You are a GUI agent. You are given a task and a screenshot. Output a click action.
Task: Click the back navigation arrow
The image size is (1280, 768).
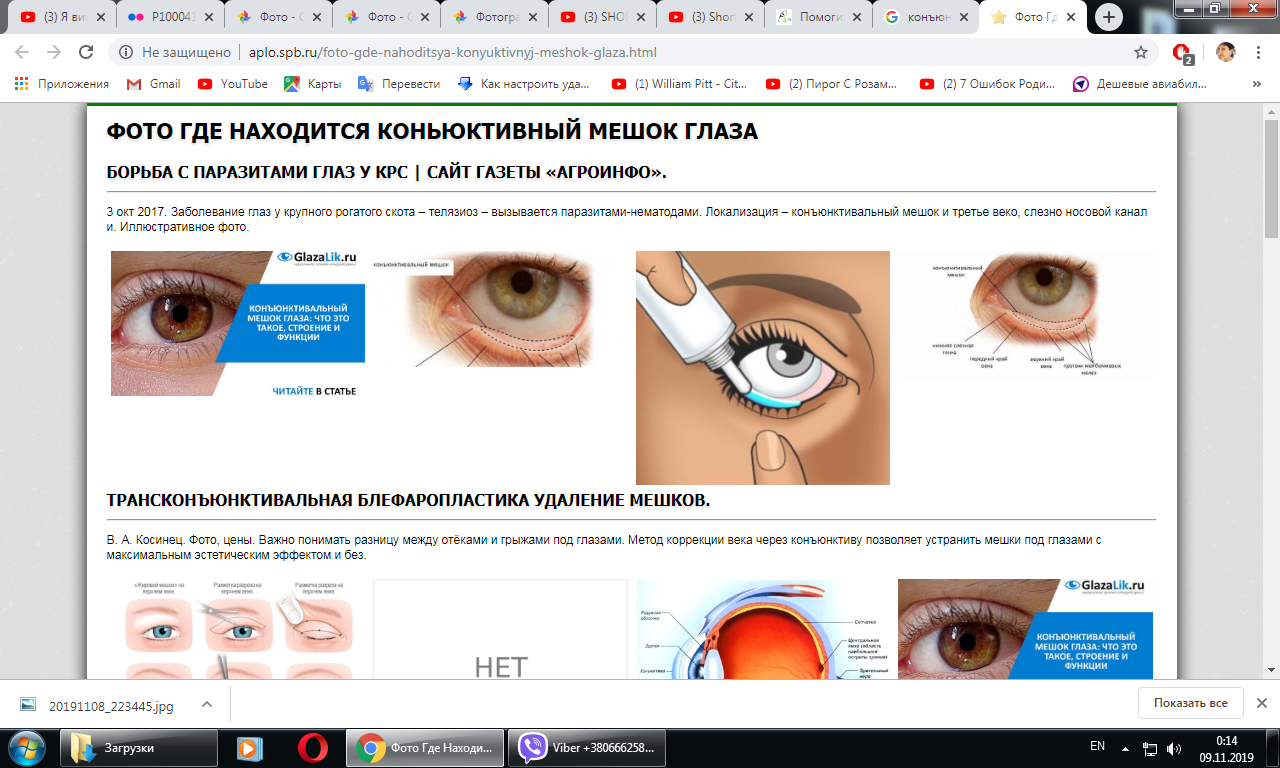pos(22,53)
